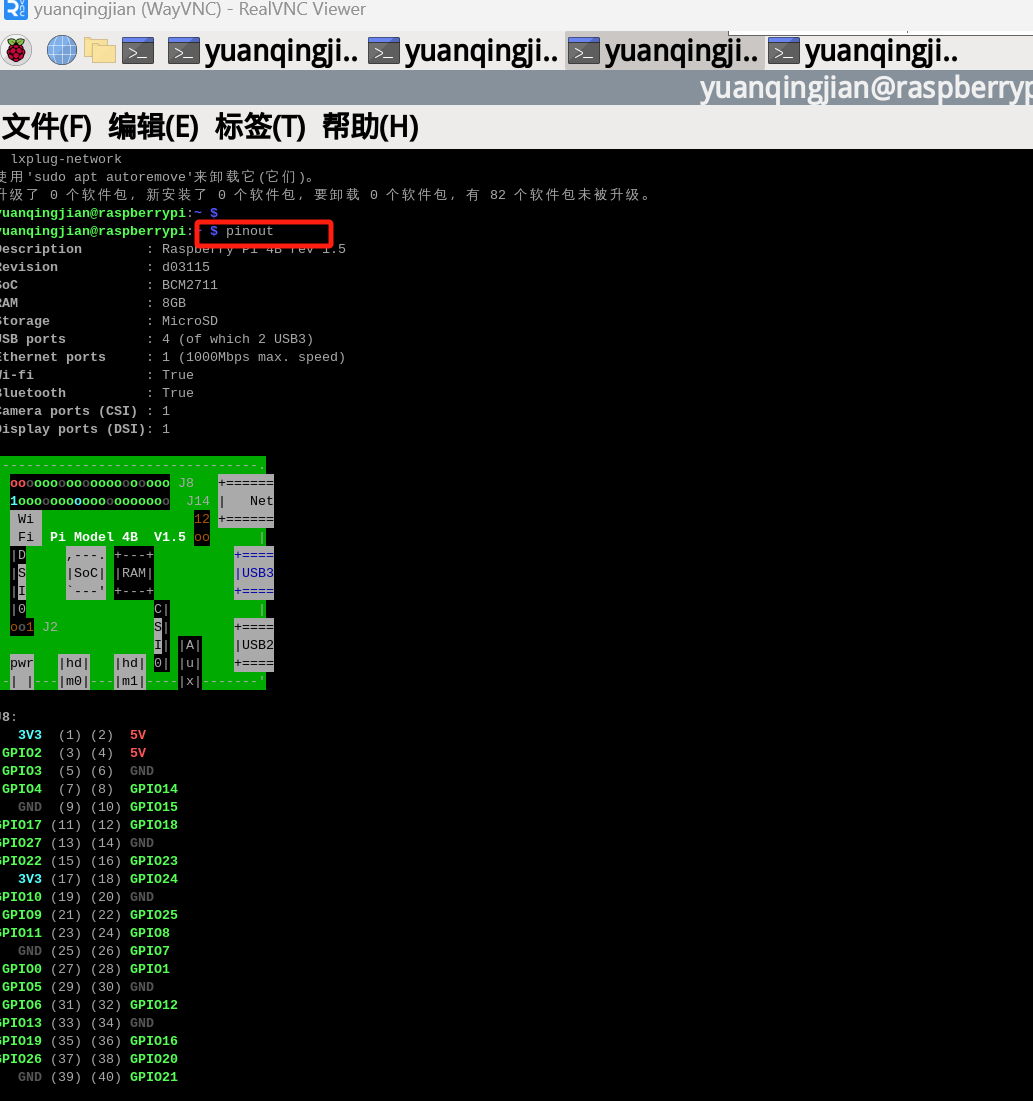Click the GND label at pin (39)
This screenshot has height=1101, width=1033.
[x=29, y=1077]
